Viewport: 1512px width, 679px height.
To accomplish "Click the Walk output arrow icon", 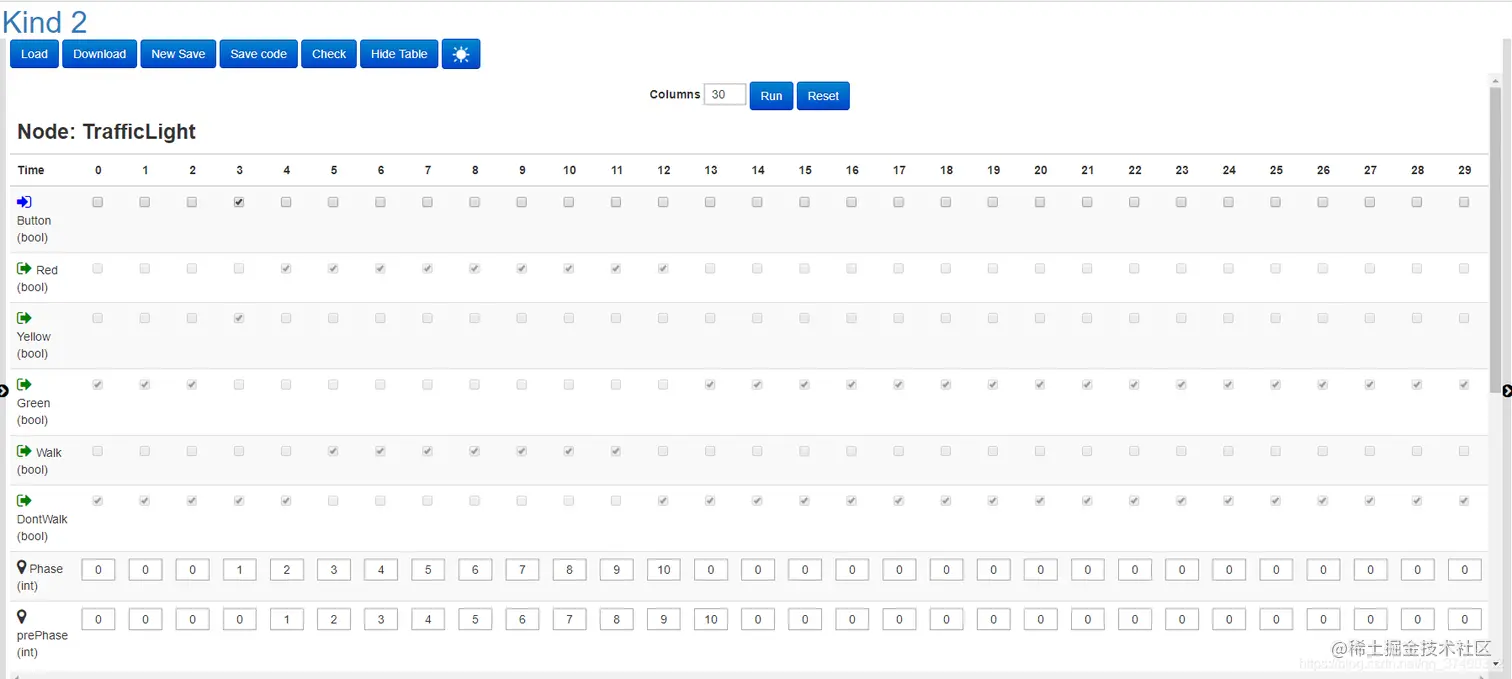I will 24,452.
